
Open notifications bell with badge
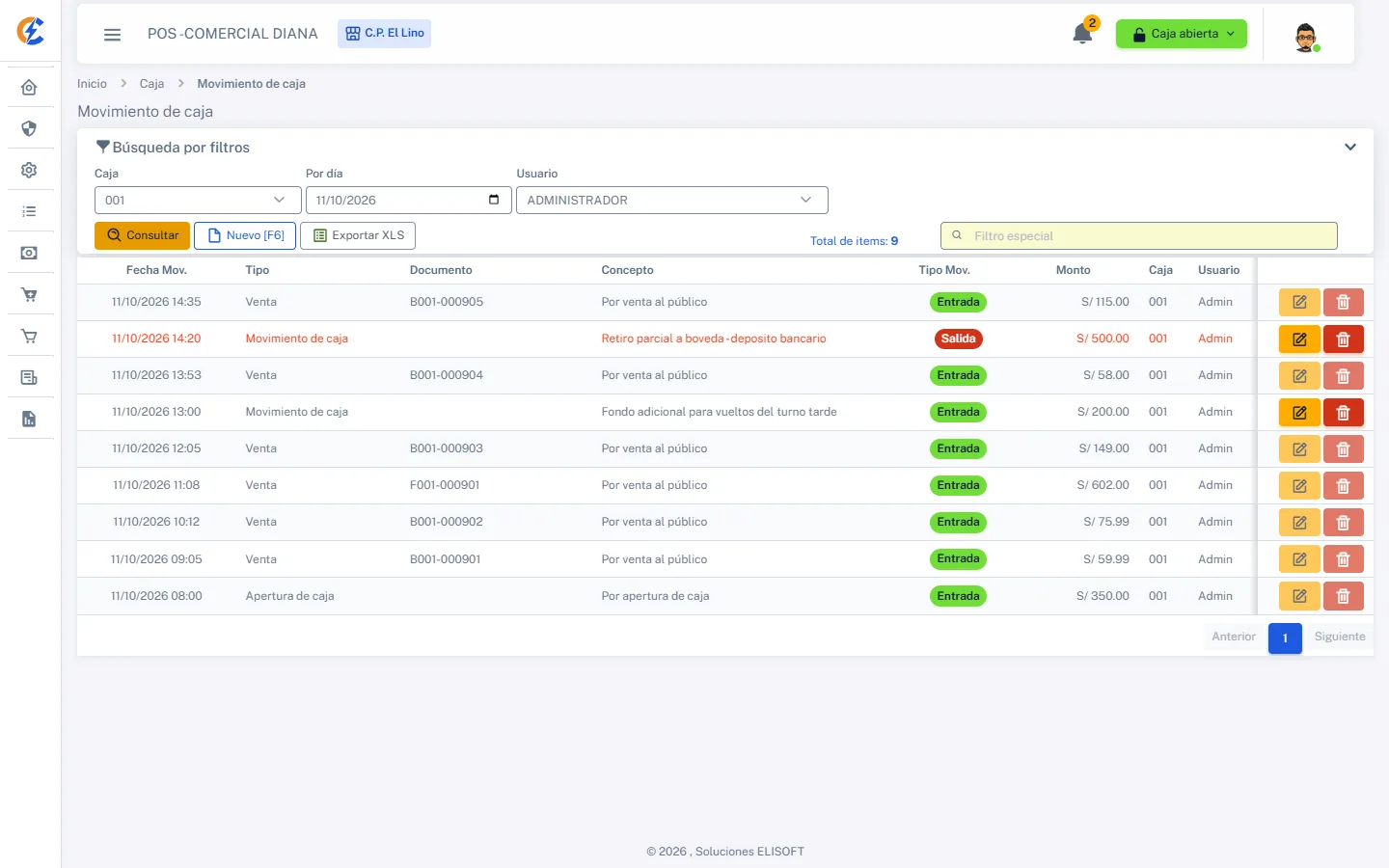coord(1083,33)
